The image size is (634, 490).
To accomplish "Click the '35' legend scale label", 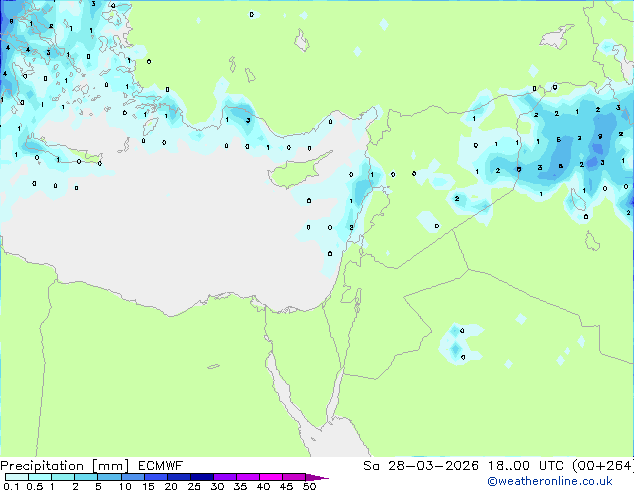I will click(240, 486).
